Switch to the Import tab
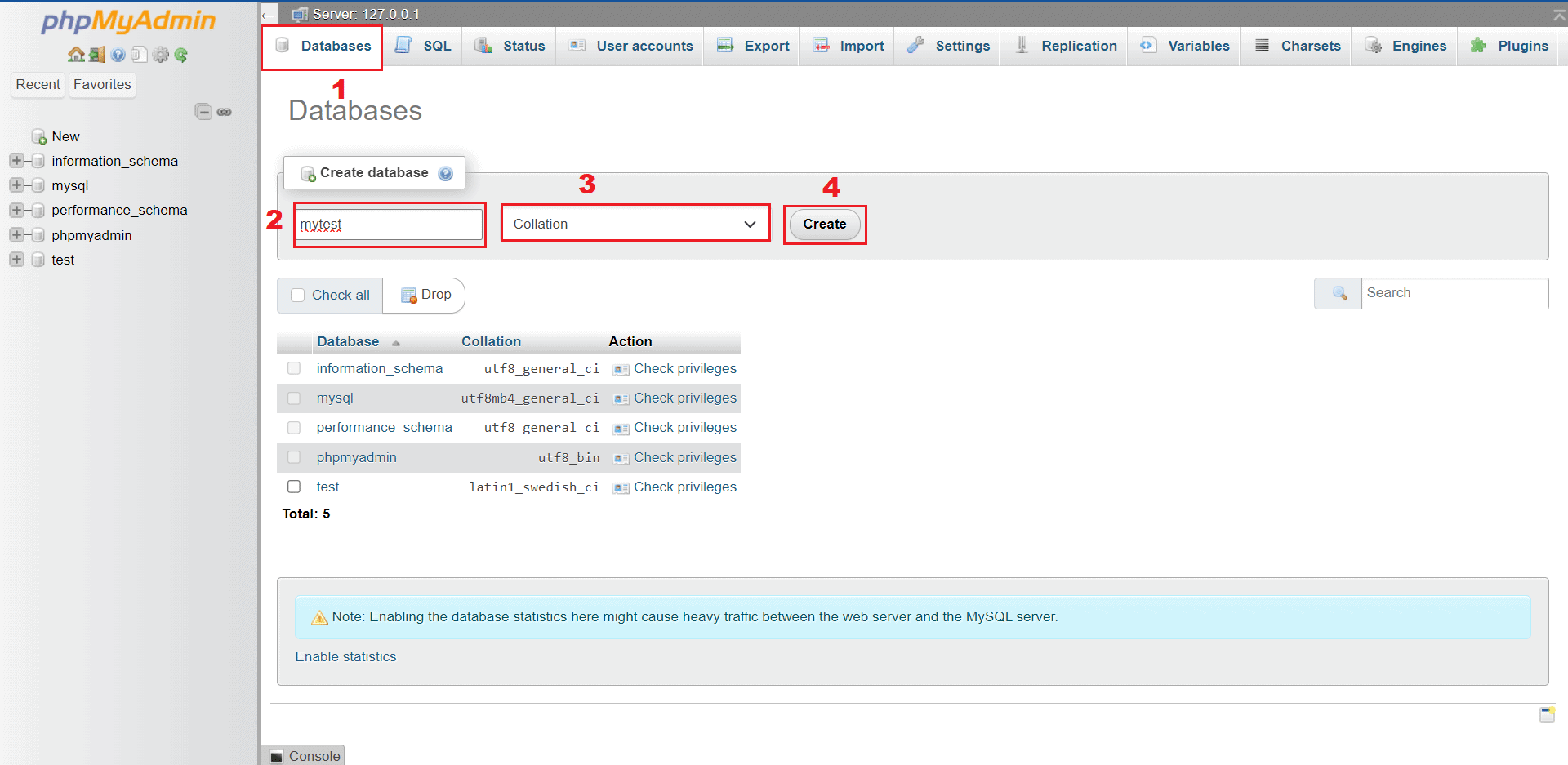This screenshot has height=765, width=1568. (847, 46)
